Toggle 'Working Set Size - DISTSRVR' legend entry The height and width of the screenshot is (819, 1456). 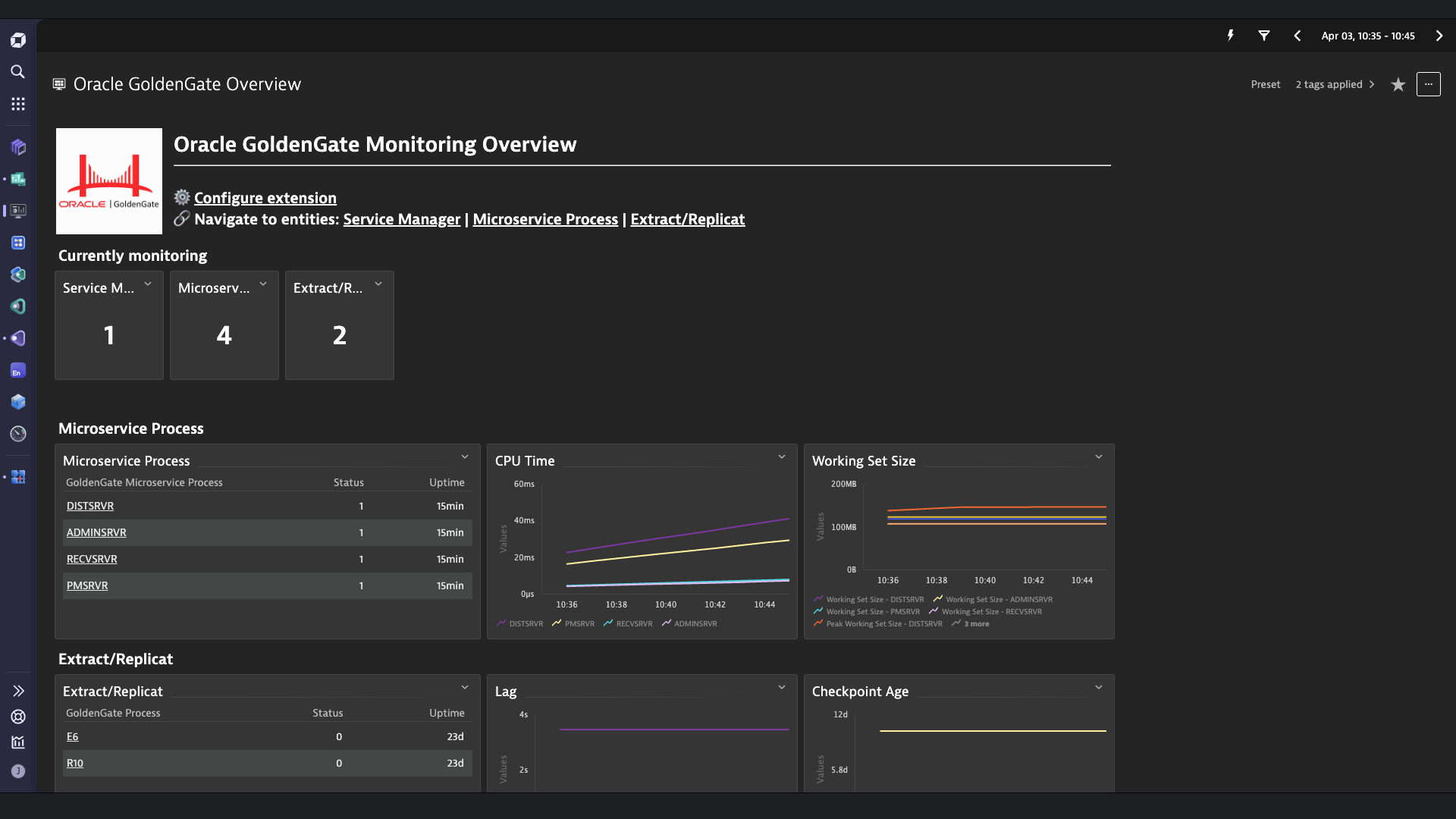[869, 599]
